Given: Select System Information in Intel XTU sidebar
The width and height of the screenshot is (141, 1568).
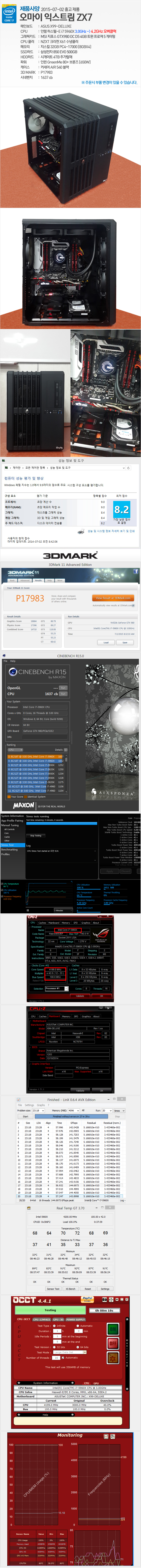Looking at the screenshot, I should [x=12, y=816].
